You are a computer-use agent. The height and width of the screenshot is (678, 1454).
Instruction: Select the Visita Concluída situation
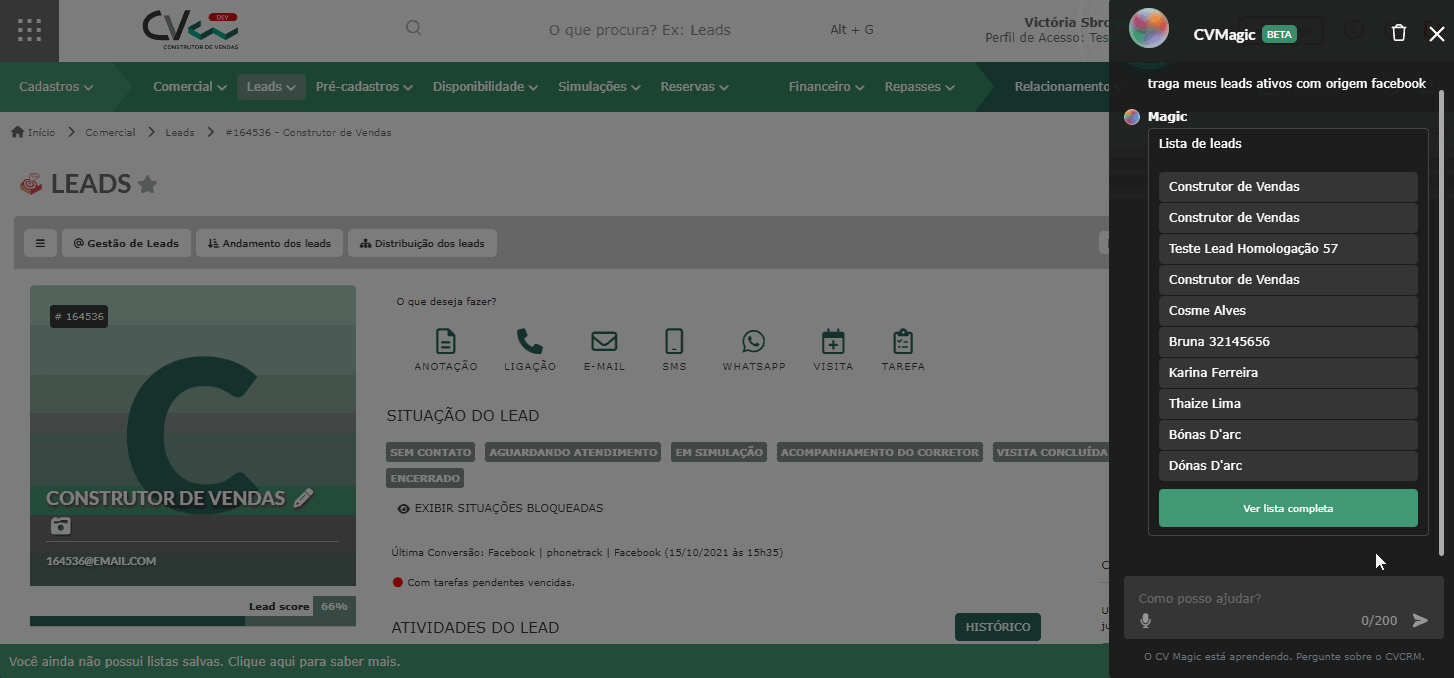click(x=1050, y=452)
